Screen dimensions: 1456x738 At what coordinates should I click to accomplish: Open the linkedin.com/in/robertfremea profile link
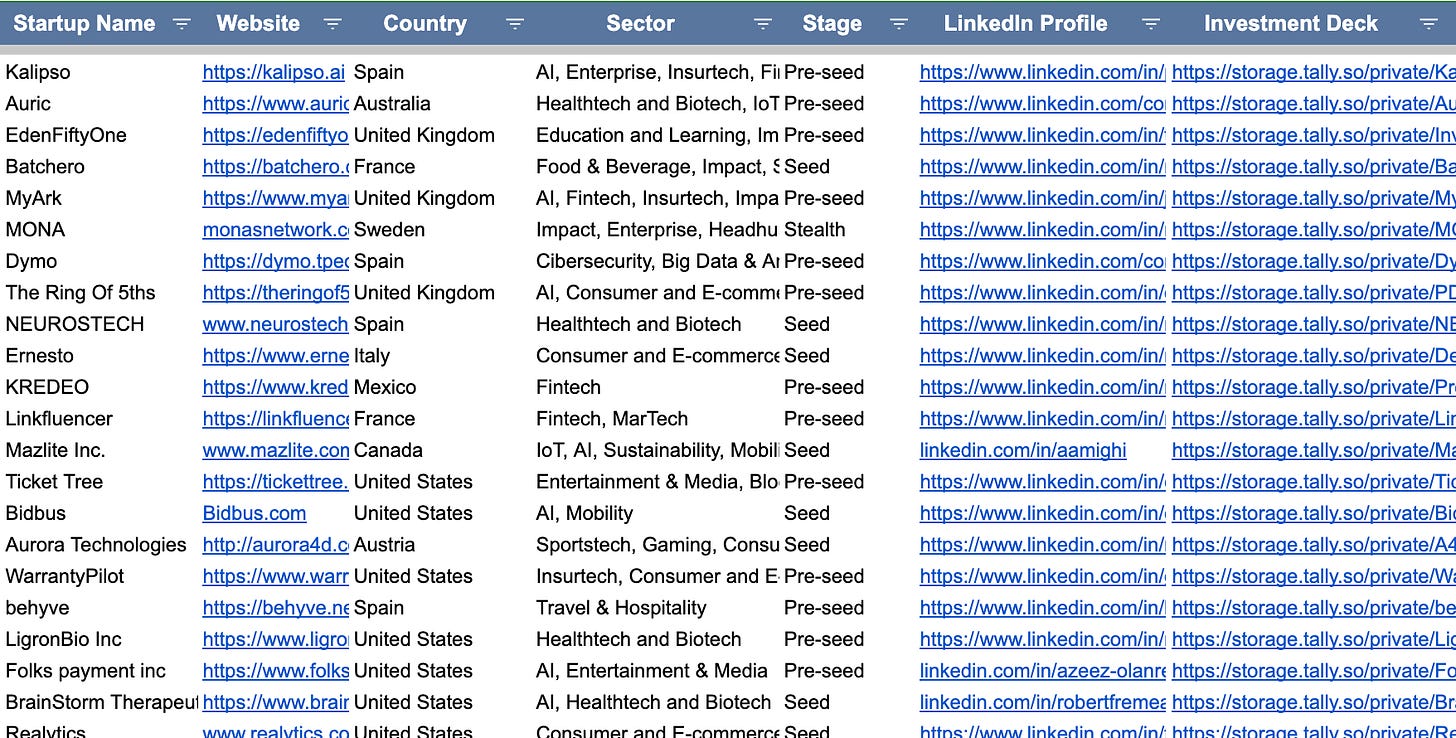click(1042, 702)
